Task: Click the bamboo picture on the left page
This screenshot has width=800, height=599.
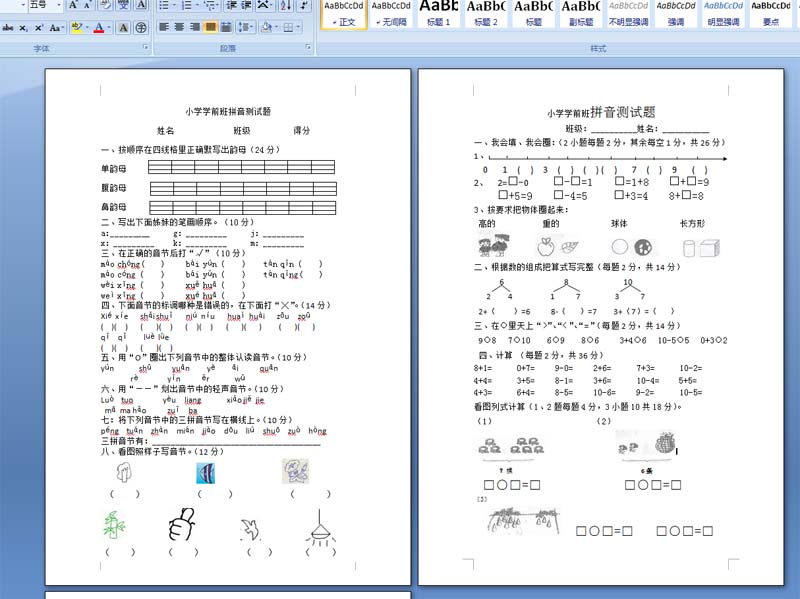Action: click(x=114, y=526)
